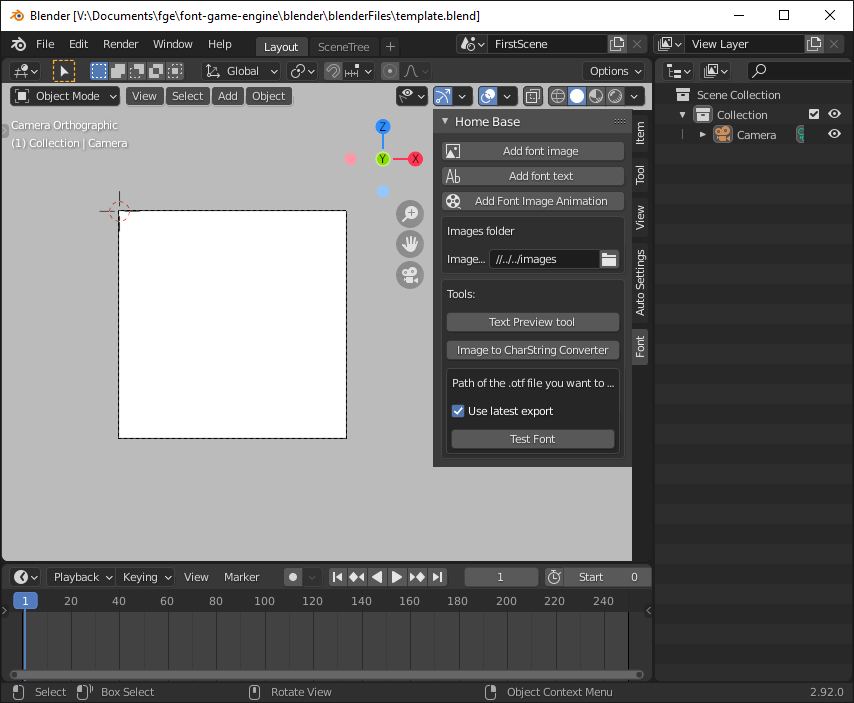Open the Global transform orientation dropdown
Screen dimensions: 854x703
[242, 71]
